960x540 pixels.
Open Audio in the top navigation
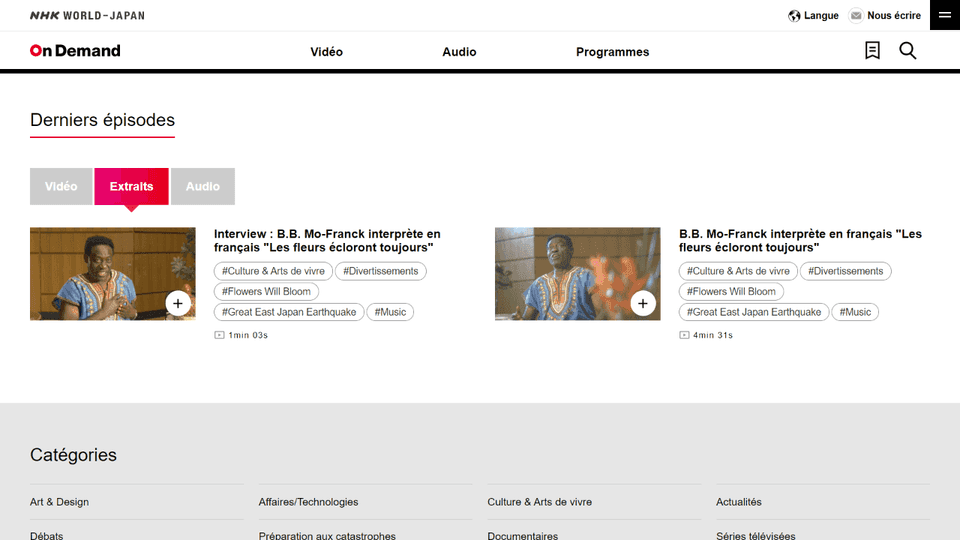coord(459,52)
